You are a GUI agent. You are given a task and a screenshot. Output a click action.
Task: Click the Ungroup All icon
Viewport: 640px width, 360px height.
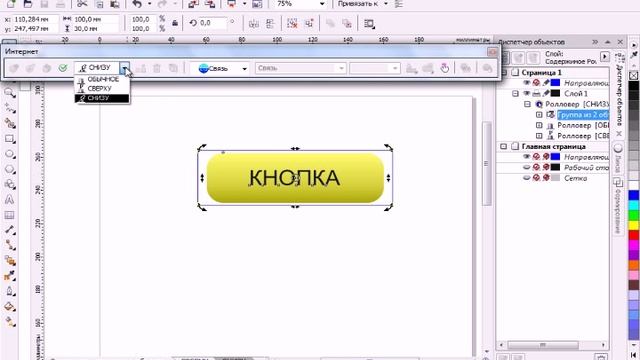(309, 24)
